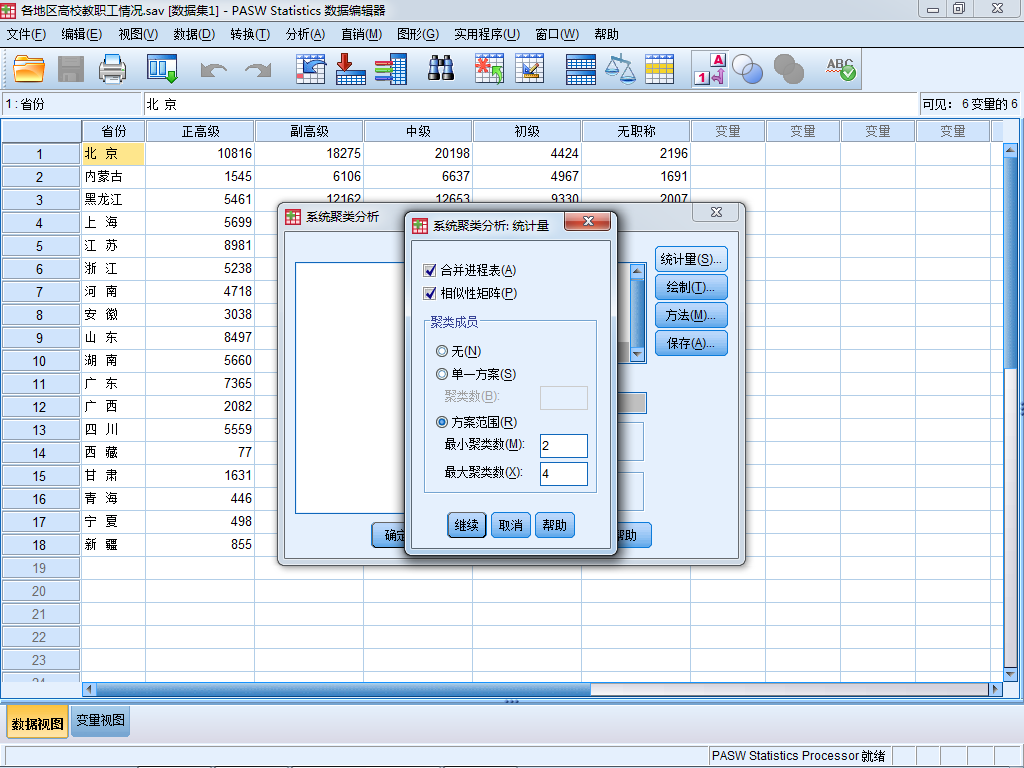This screenshot has height=768, width=1024.
Task: Click the 取消 button in statistics dialog
Action: click(x=511, y=525)
